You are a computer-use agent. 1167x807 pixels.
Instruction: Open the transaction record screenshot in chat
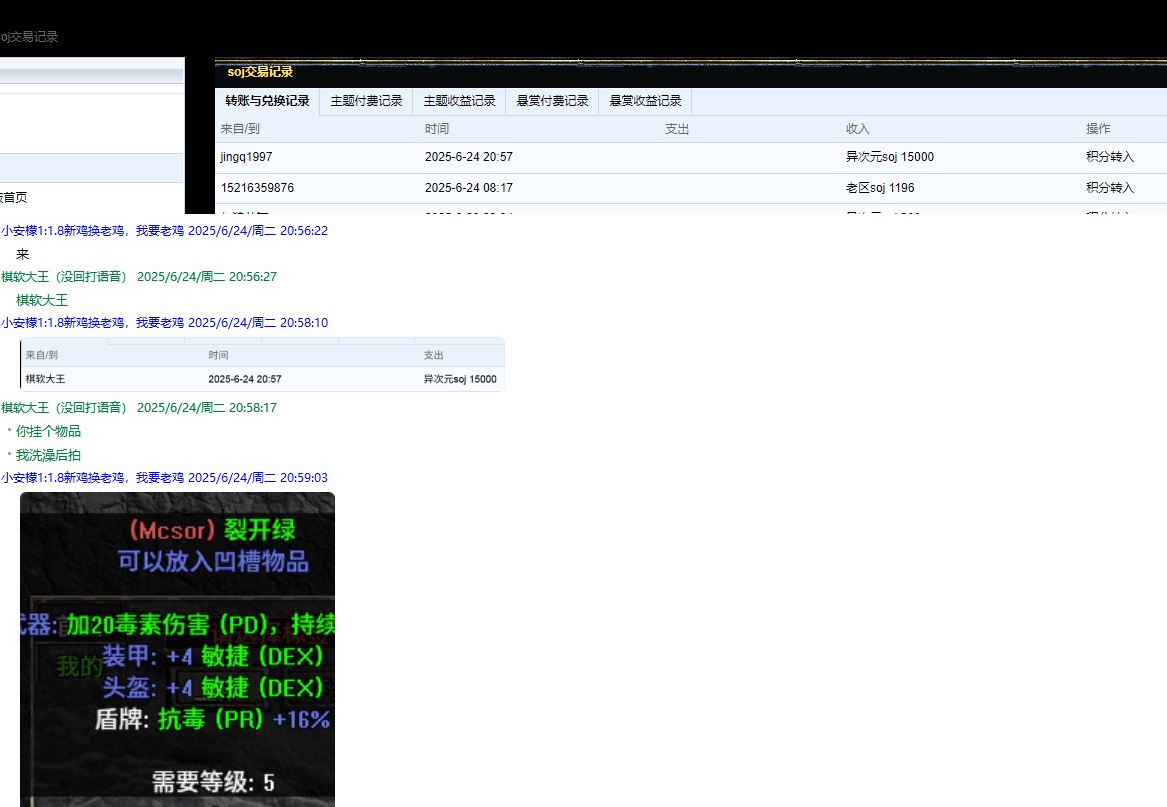262,365
